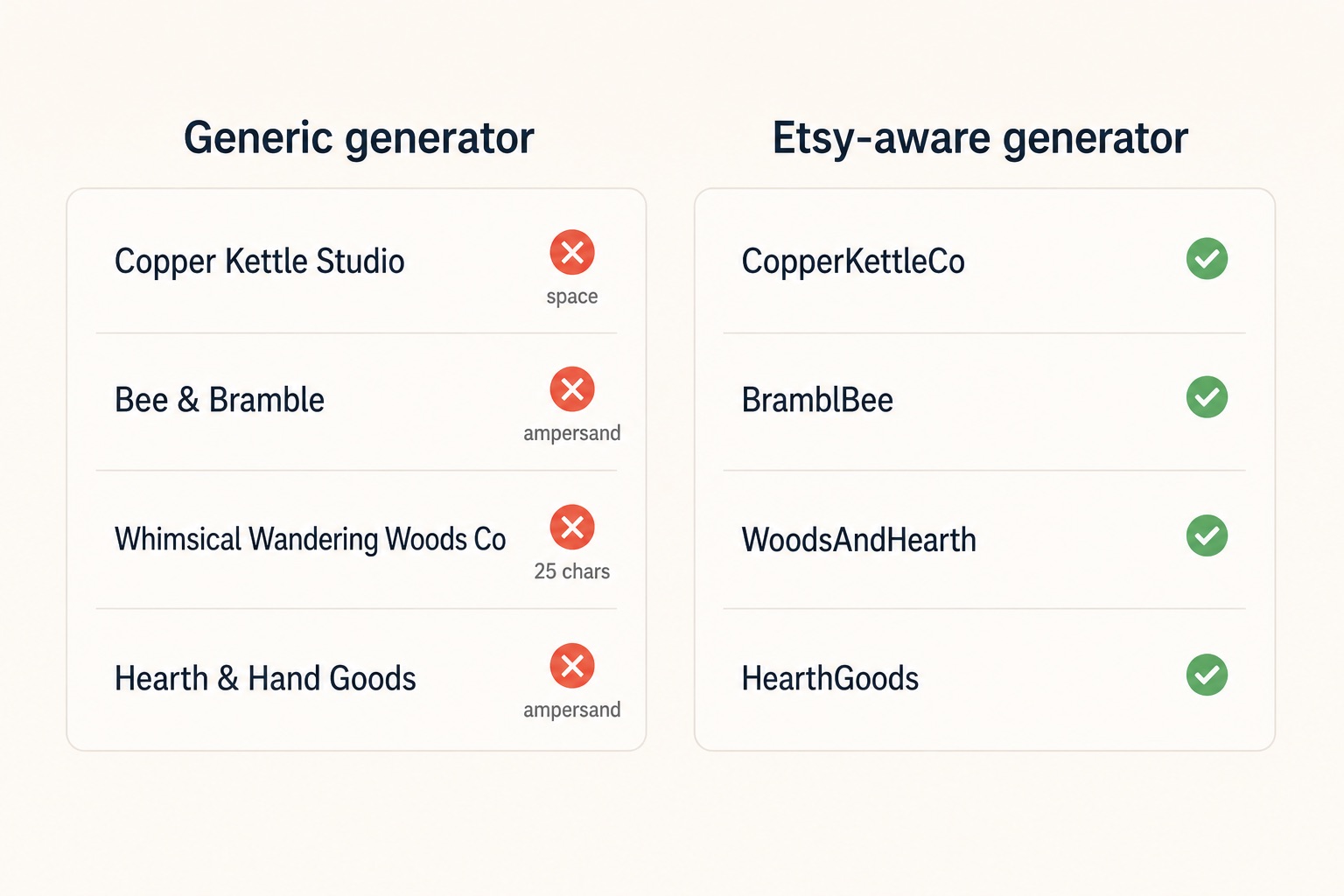Select the Bee & Bramble name
This screenshot has height=896, width=1344.
(x=220, y=400)
